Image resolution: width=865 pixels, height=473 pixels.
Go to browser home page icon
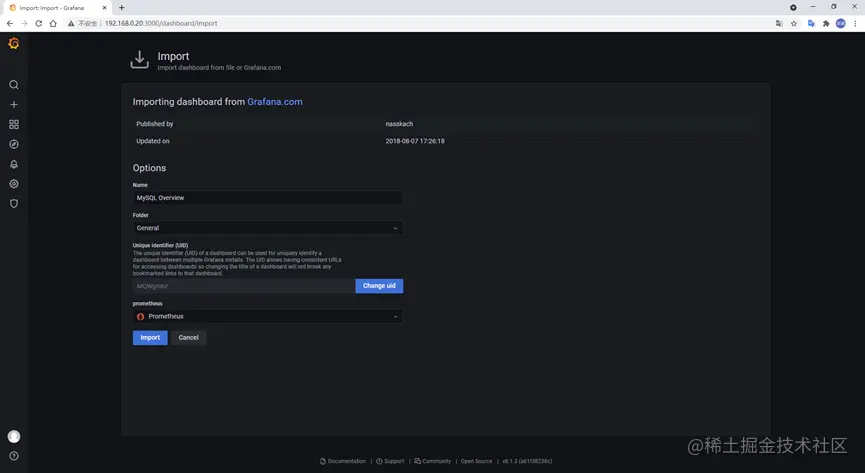pyautogui.click(x=53, y=23)
